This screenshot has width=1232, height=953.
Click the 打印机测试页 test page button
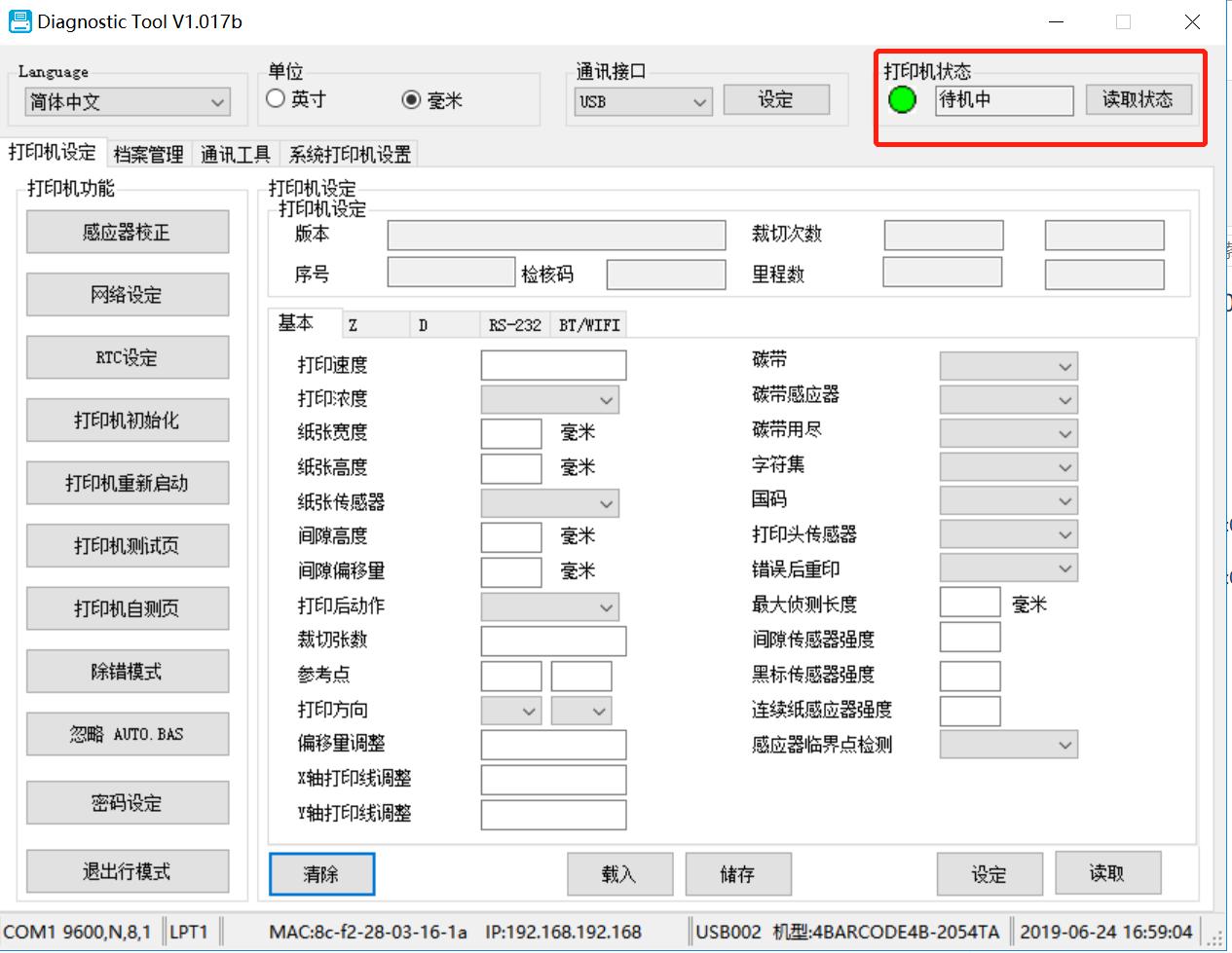pyautogui.click(x=127, y=545)
